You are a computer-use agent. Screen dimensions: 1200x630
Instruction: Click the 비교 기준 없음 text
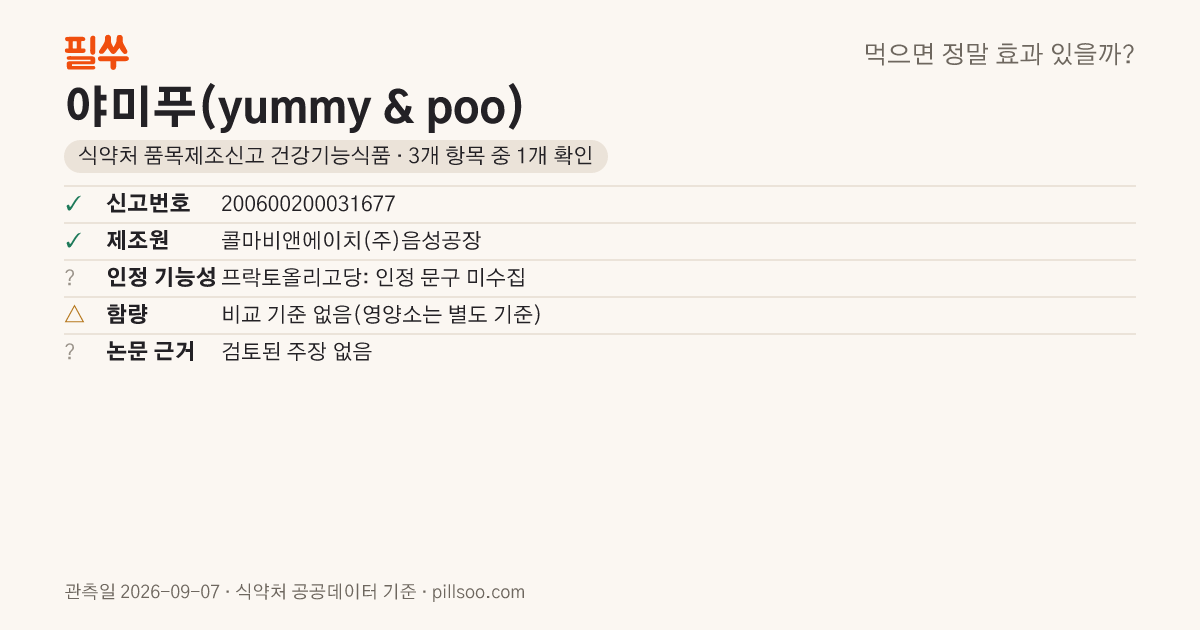(x=287, y=315)
